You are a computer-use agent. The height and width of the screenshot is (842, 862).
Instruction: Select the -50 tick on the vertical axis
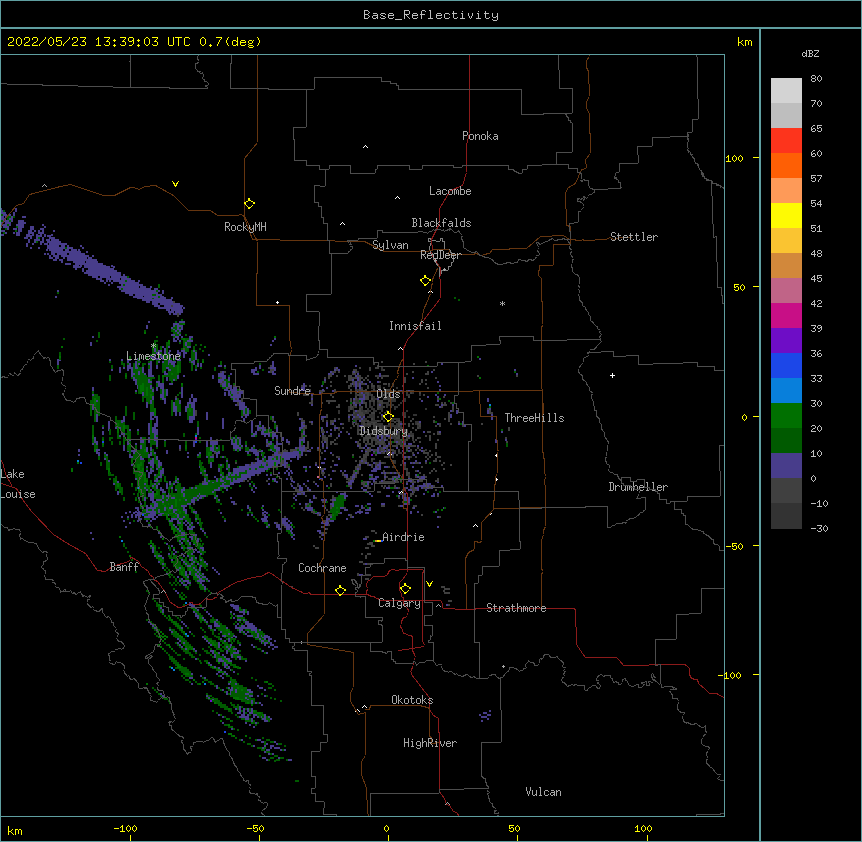tap(734, 546)
